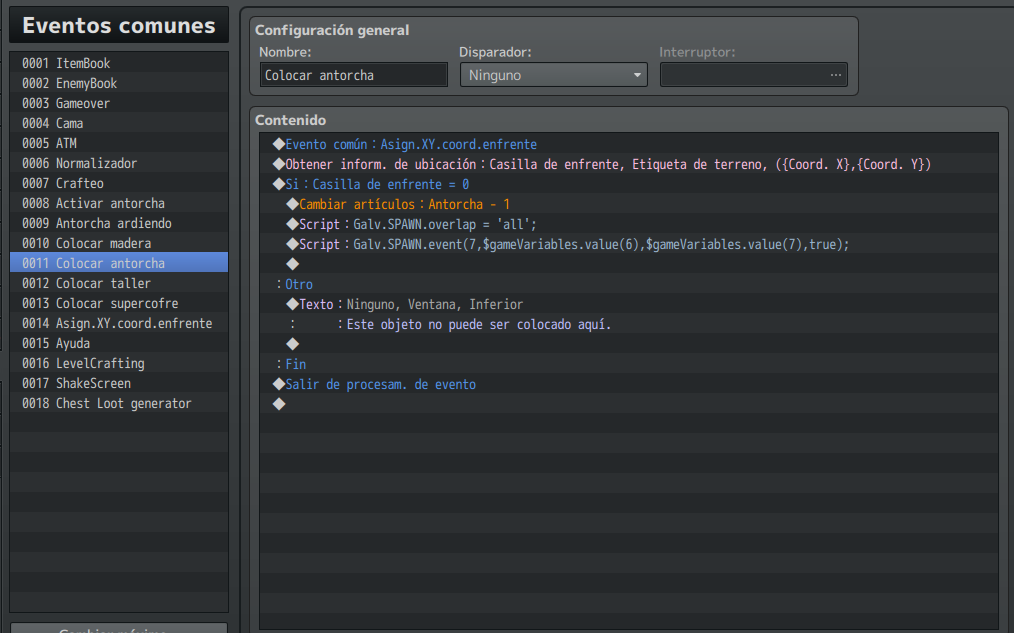Select the Otro branch line

629,284
